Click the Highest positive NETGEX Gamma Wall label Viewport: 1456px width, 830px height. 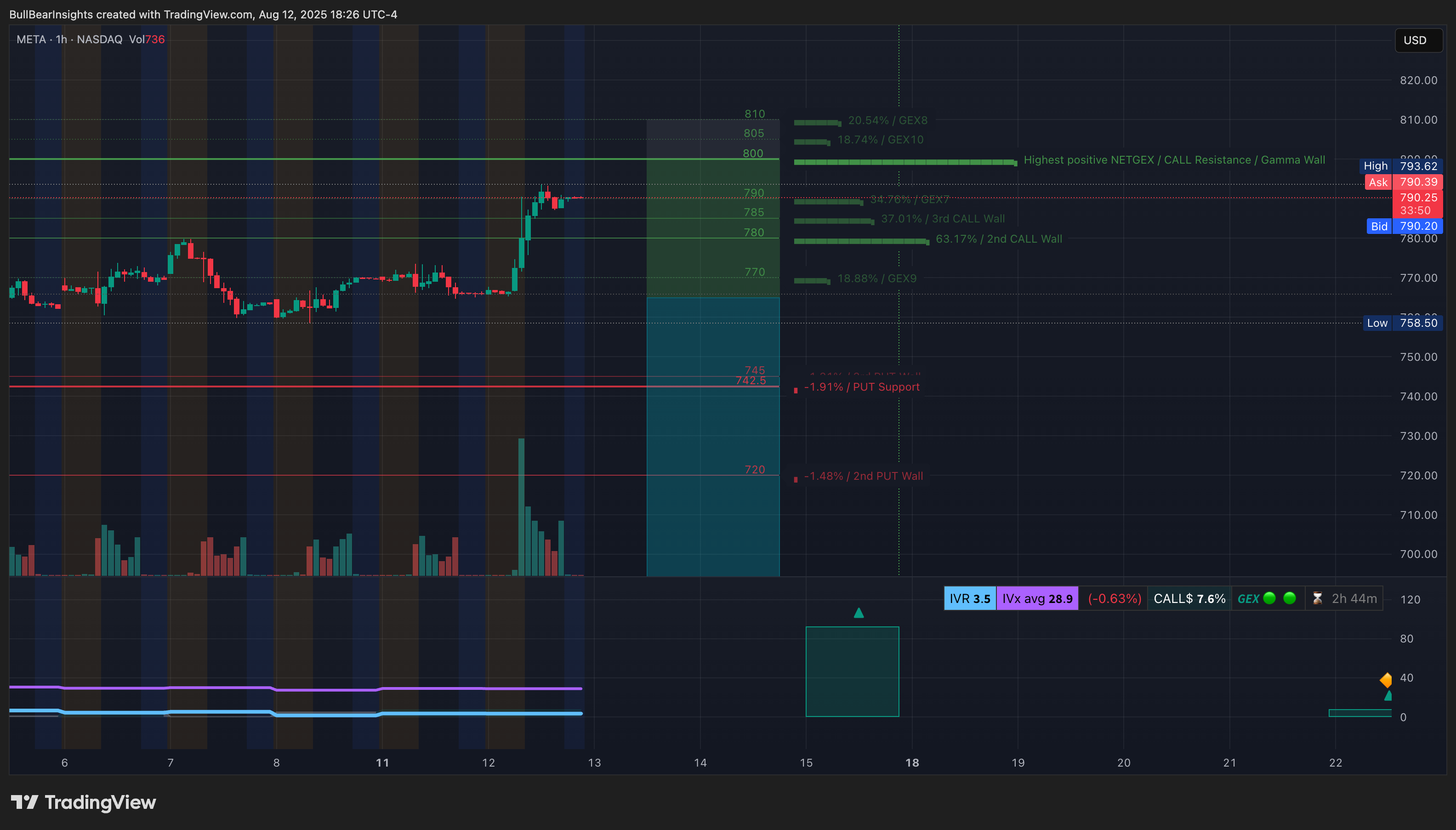click(1174, 160)
